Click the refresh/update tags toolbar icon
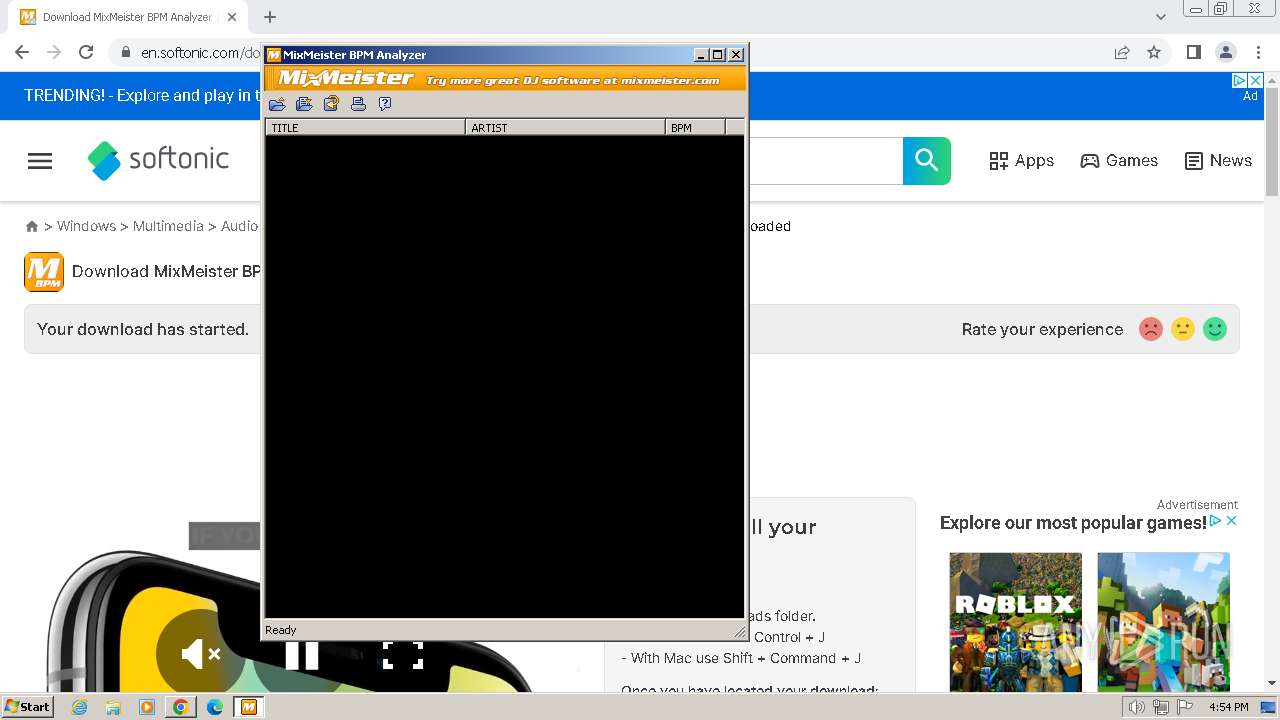Image resolution: width=1280 pixels, height=720 pixels. [331, 104]
